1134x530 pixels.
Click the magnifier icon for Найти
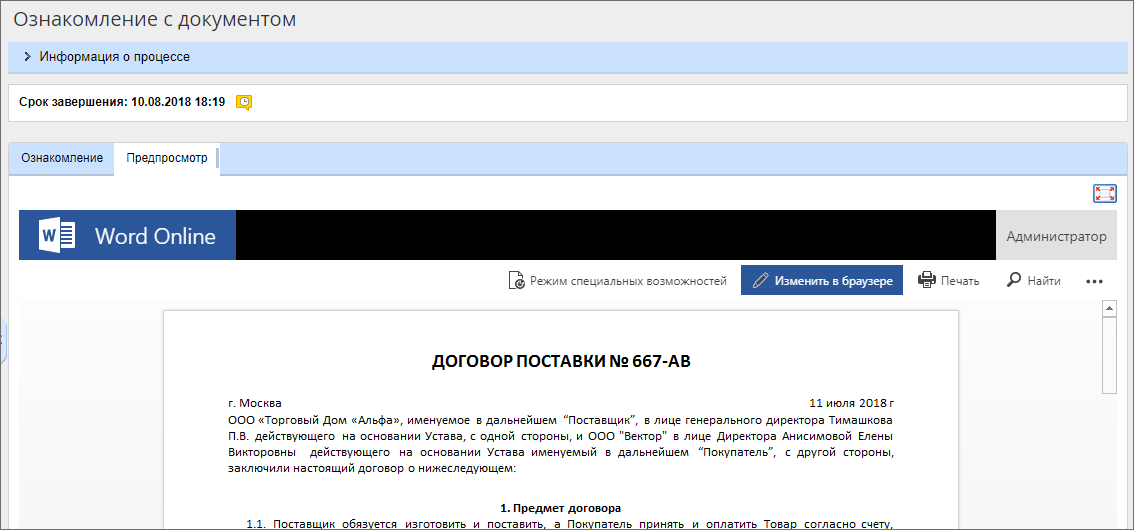[x=1014, y=281]
